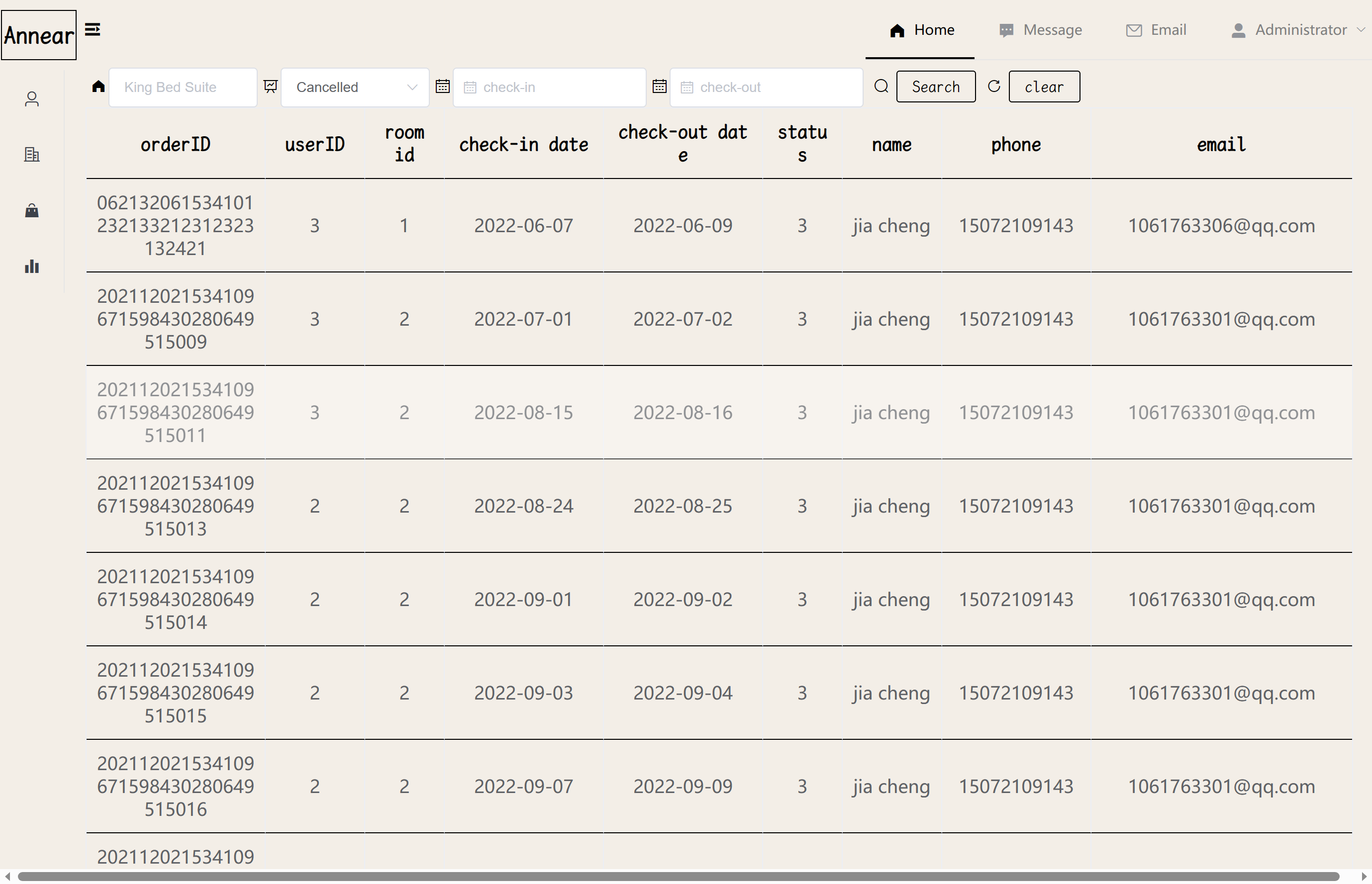The image size is (1372, 884).
Task: Click the scrollbar right arrow
Action: (1364, 877)
